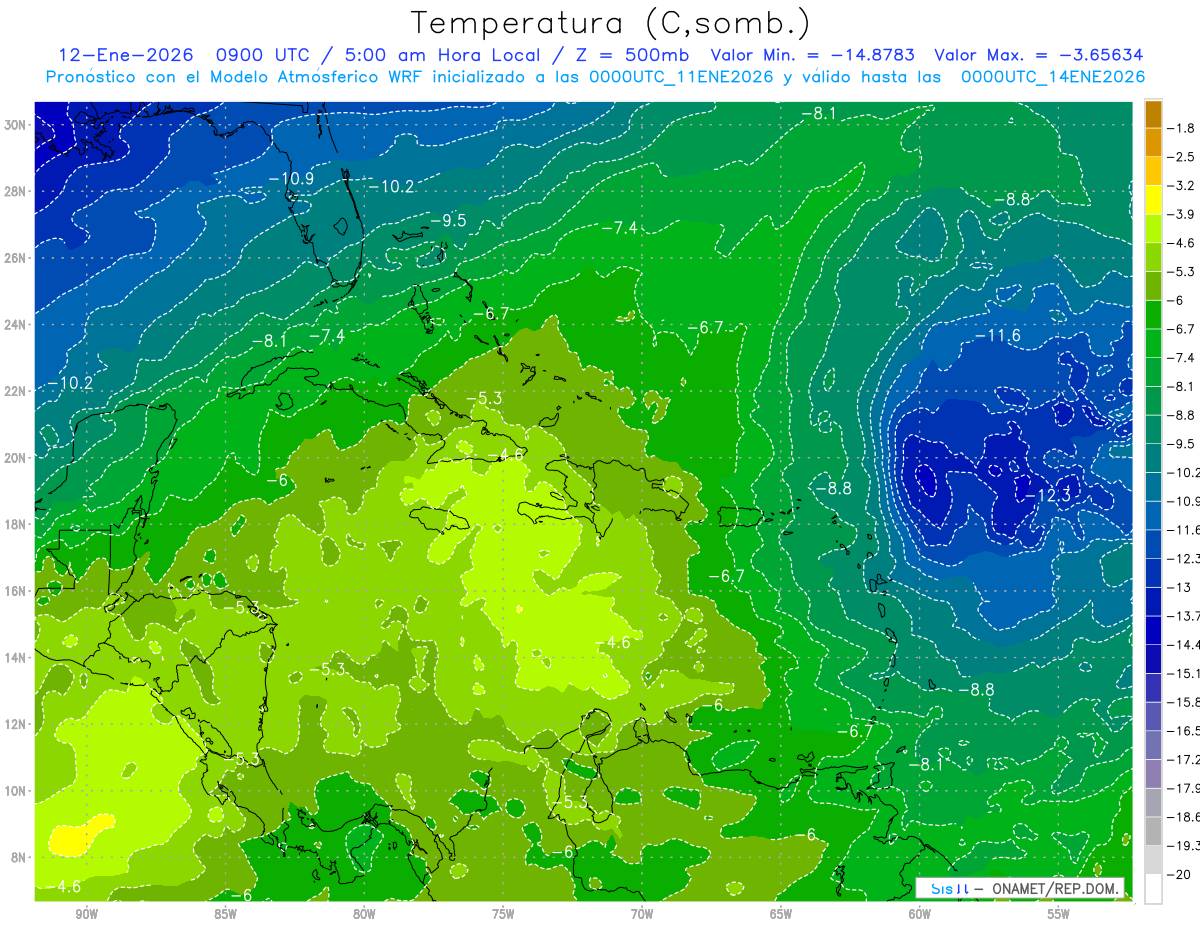1200x927 pixels.
Task: Click the -8.1 label at top edge
Action: 818,114
